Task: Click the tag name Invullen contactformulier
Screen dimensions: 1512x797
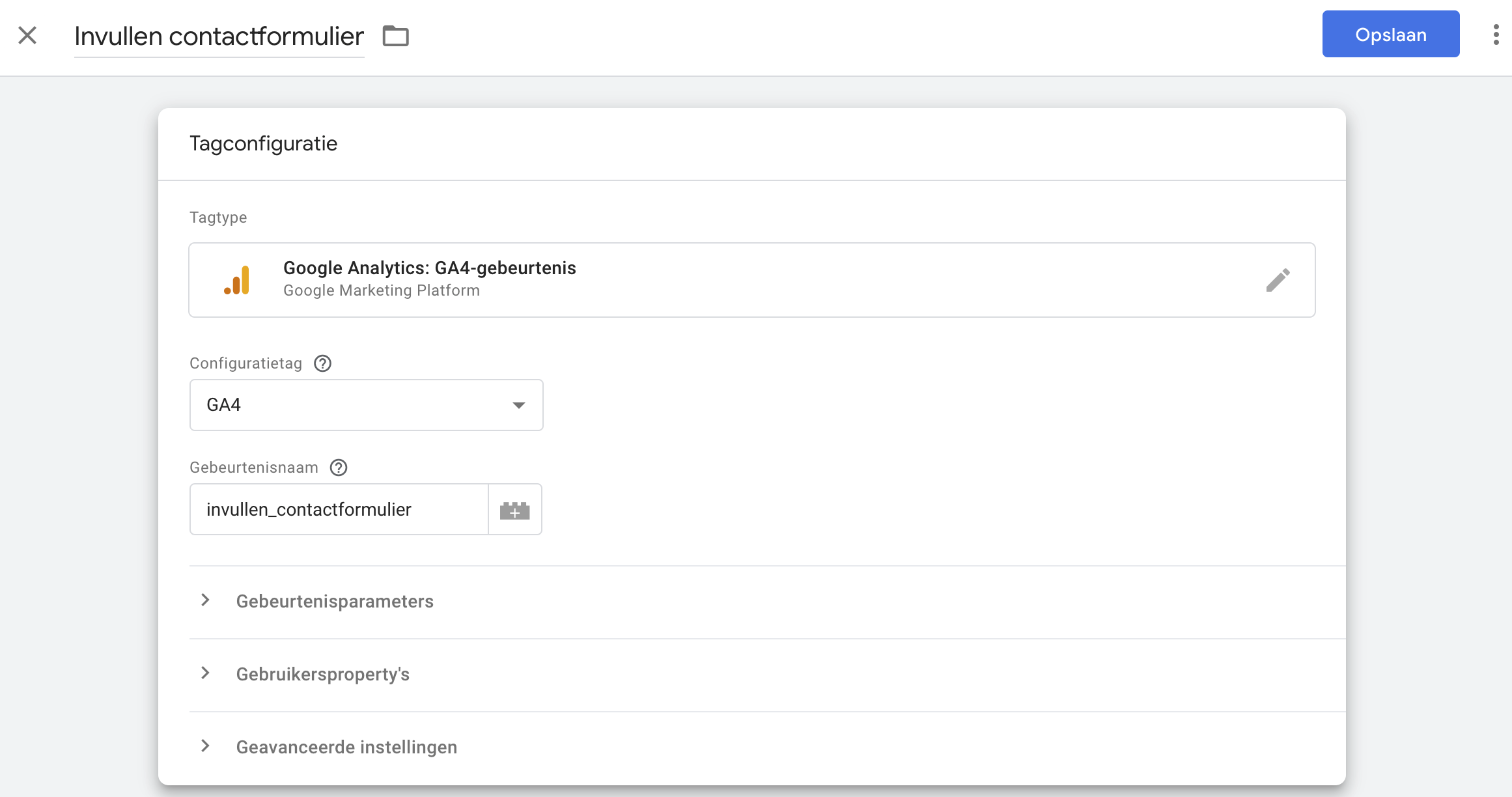Action: coord(219,36)
